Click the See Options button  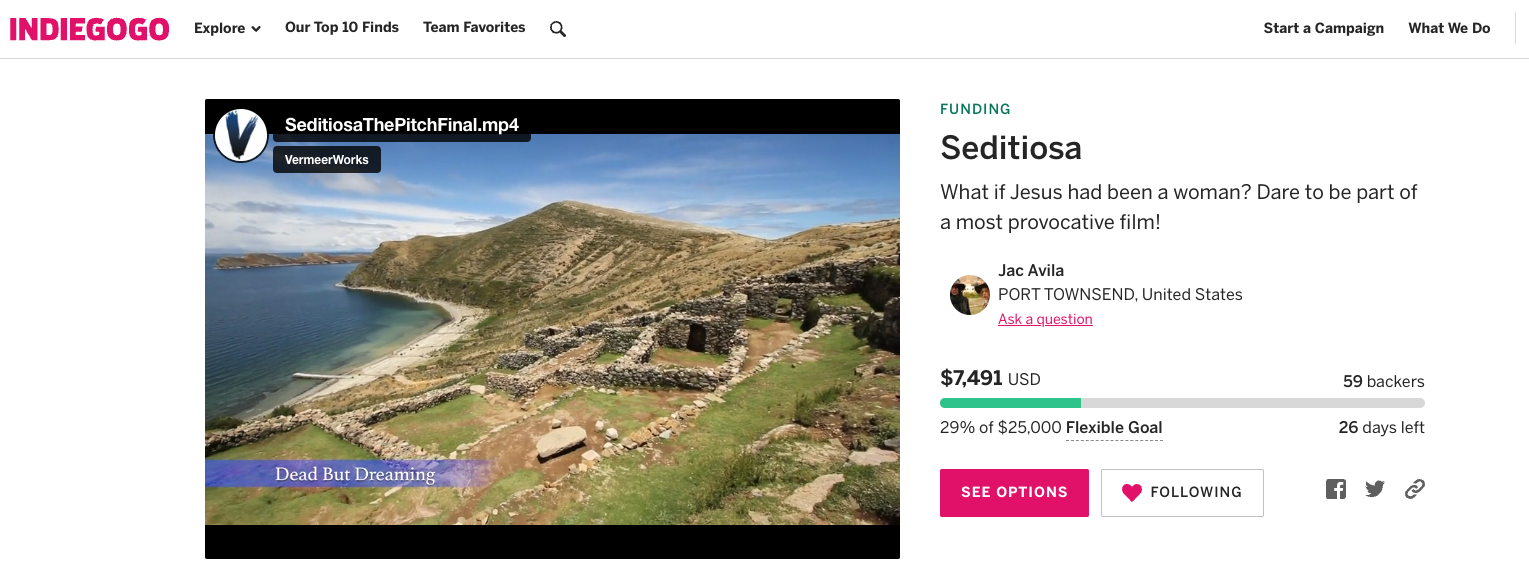(x=1014, y=493)
